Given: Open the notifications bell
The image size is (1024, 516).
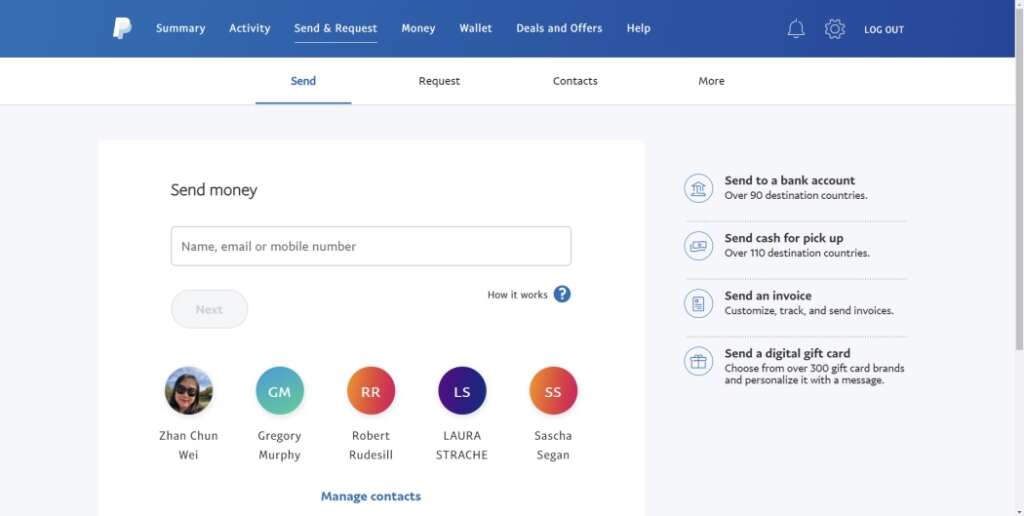Looking at the screenshot, I should tap(796, 29).
